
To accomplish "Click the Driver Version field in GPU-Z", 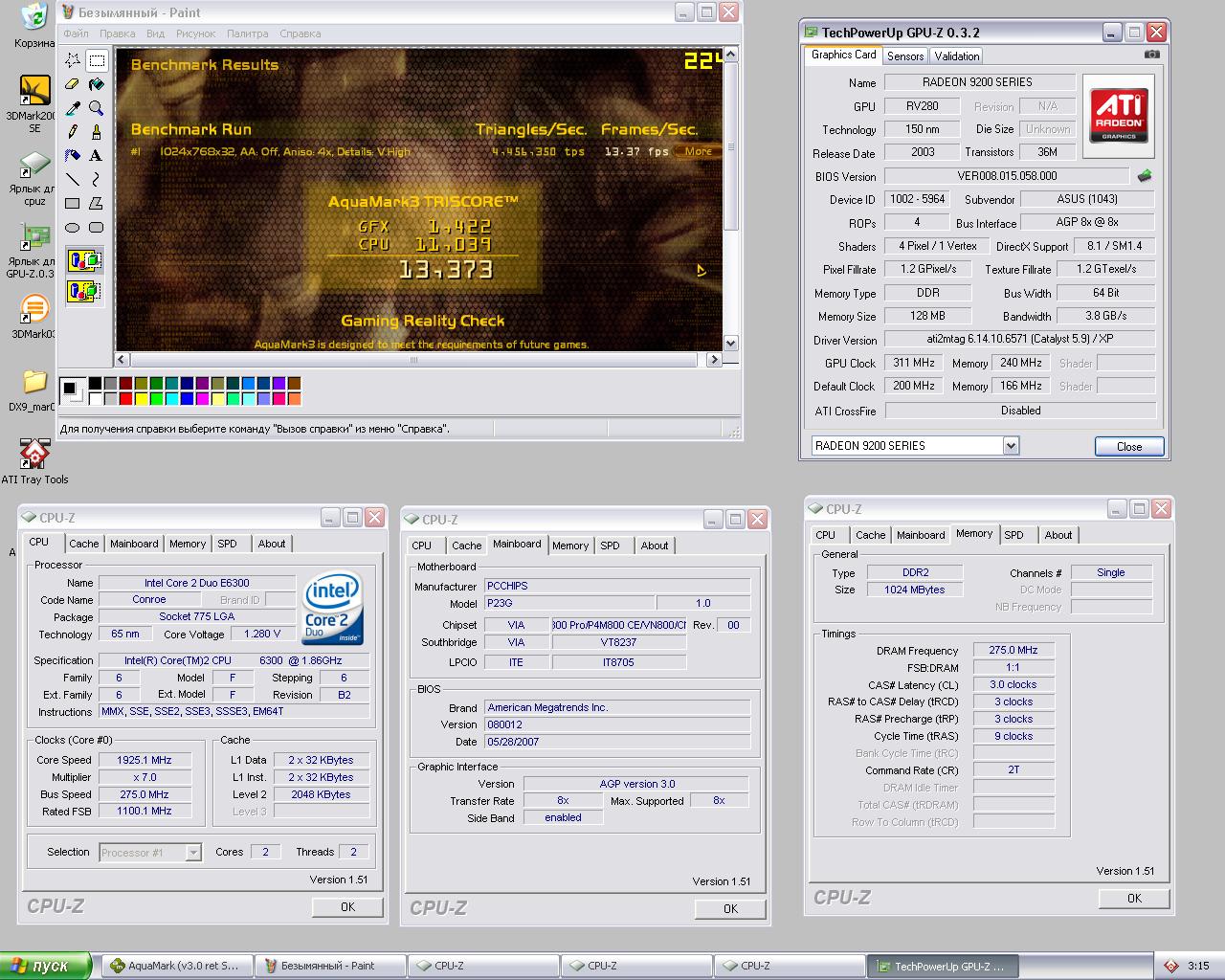I will tap(1020, 339).
